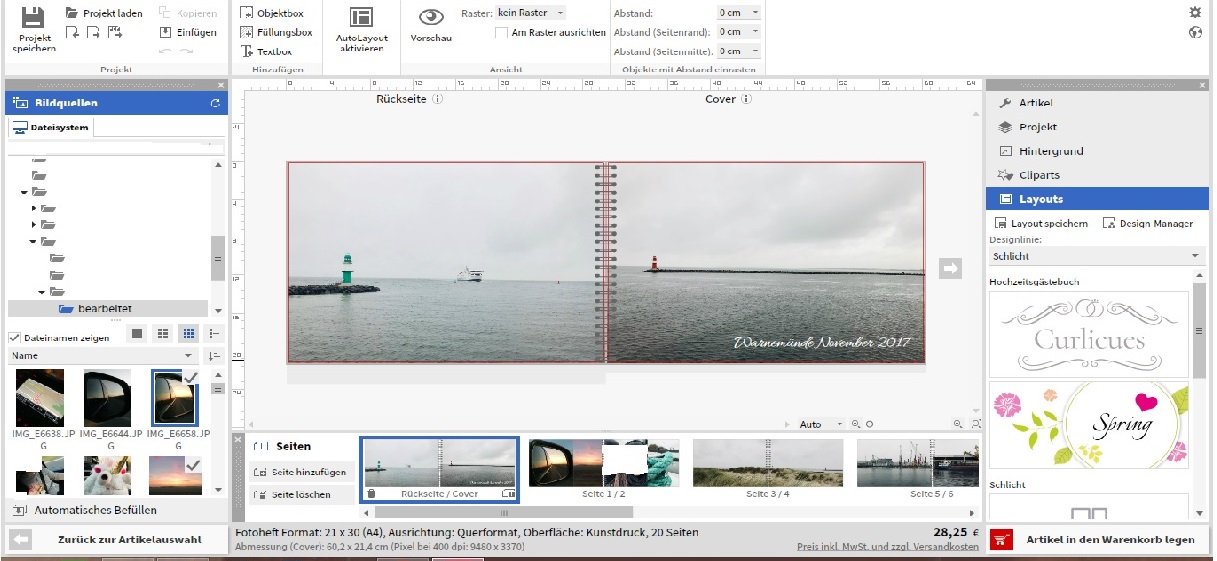Select thumbnail IMG_E6644.JPG
The width and height of the screenshot is (1217, 561).
click(x=106, y=398)
